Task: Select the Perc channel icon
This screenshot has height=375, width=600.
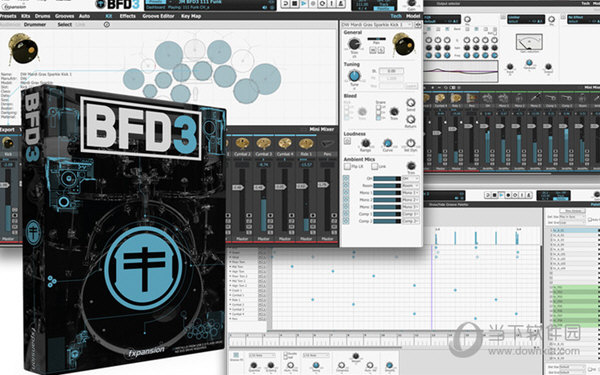Action: 327,143
